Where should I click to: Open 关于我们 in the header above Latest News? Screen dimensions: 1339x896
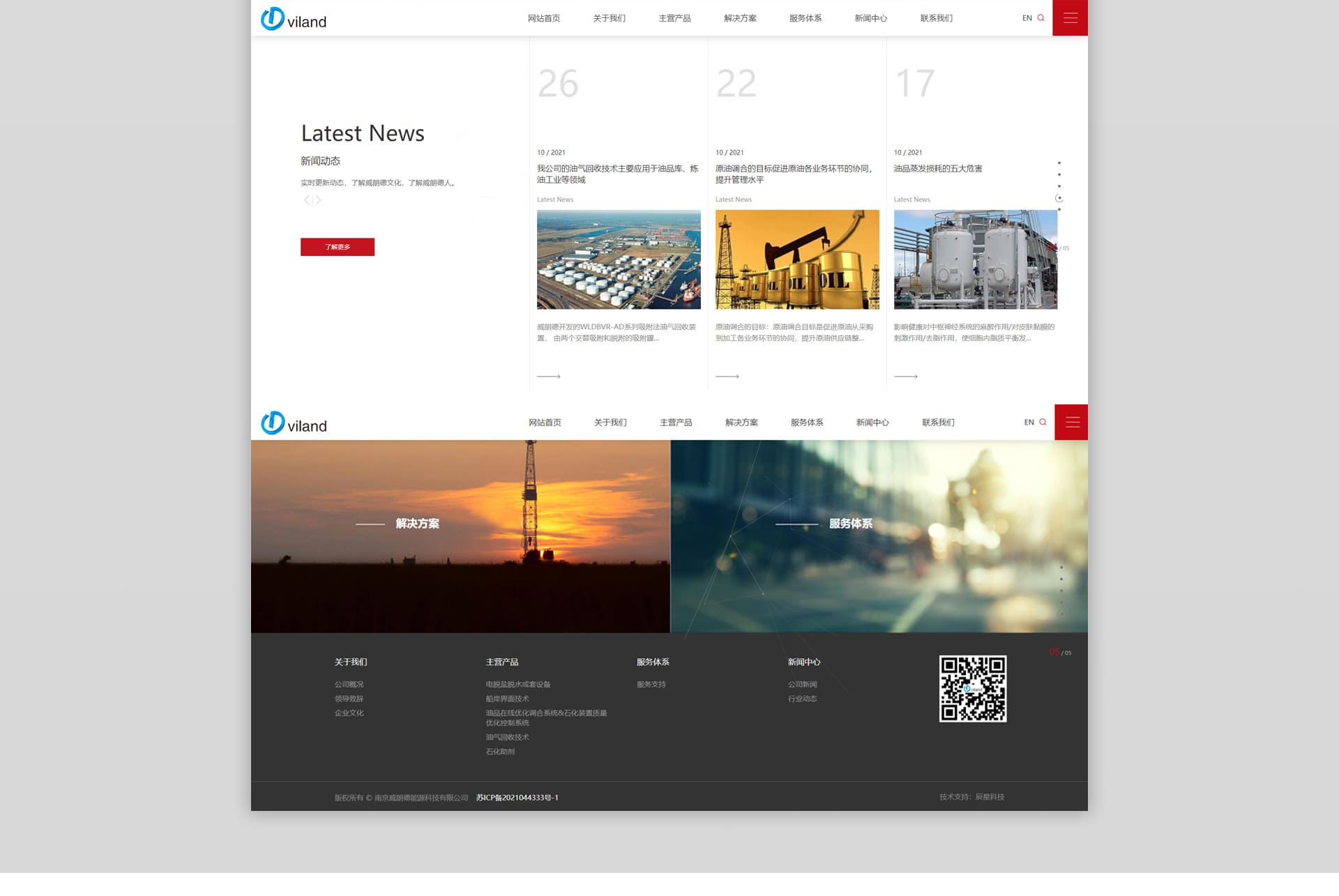point(610,18)
